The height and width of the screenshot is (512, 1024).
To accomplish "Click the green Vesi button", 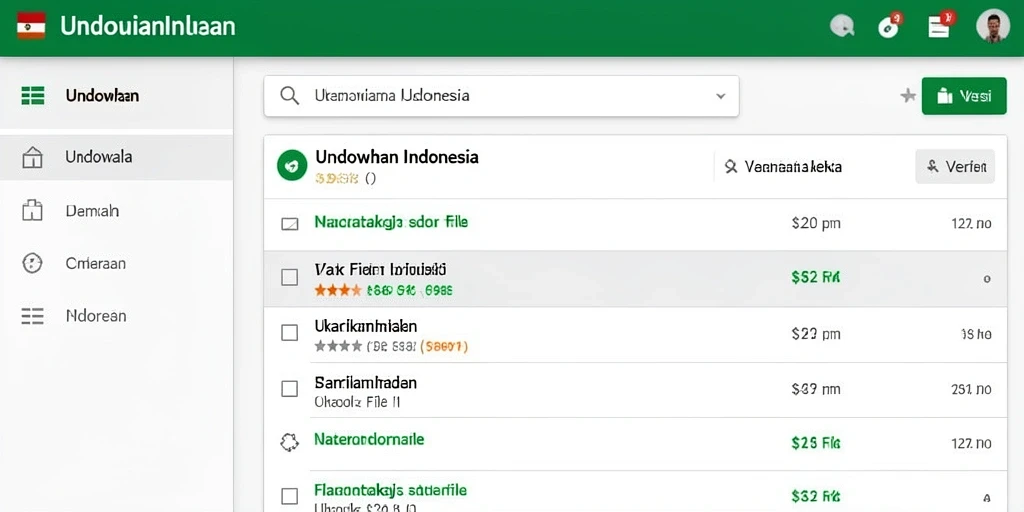I will [x=964, y=96].
